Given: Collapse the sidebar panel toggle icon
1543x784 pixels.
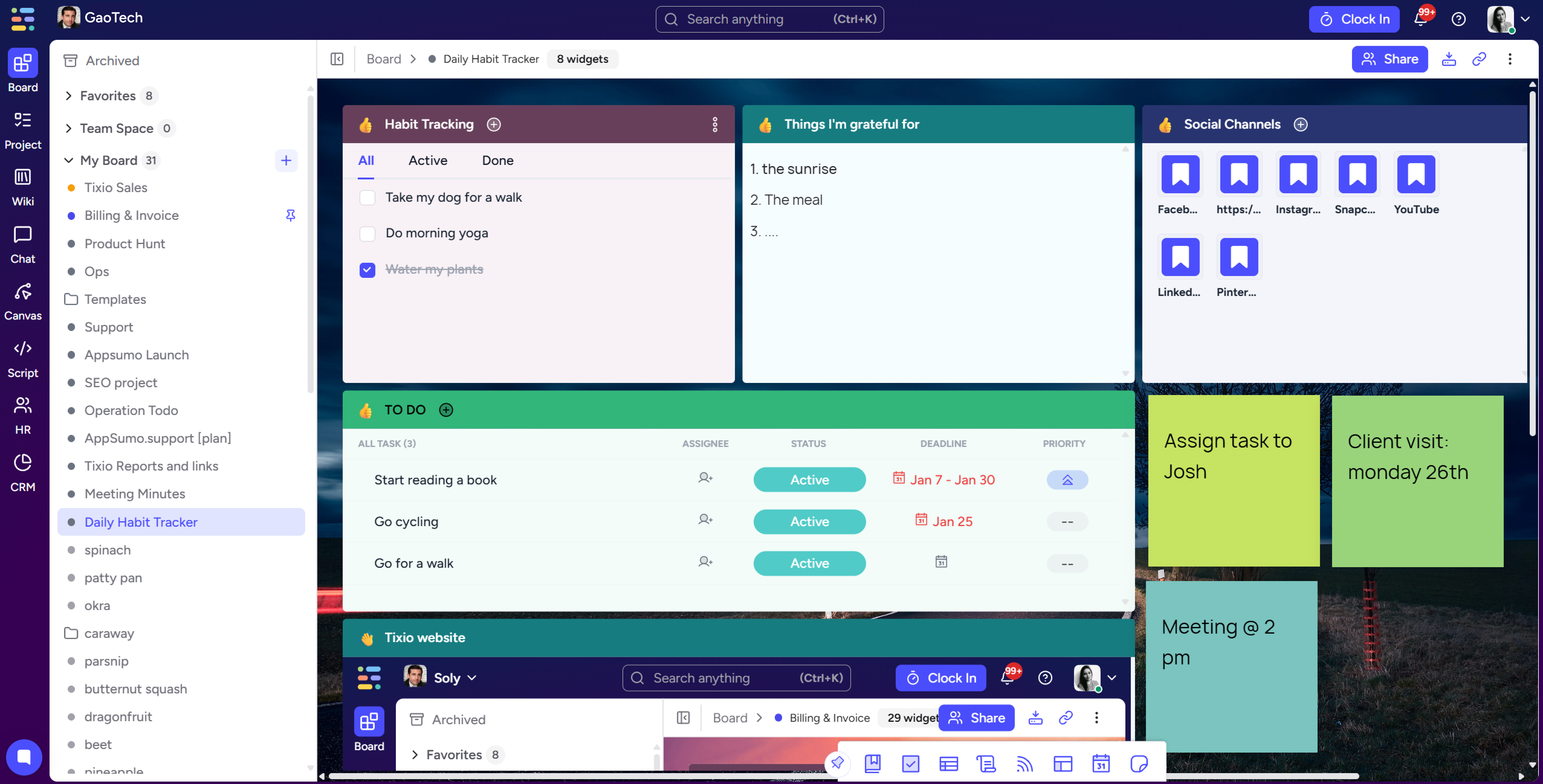Looking at the screenshot, I should pos(337,59).
